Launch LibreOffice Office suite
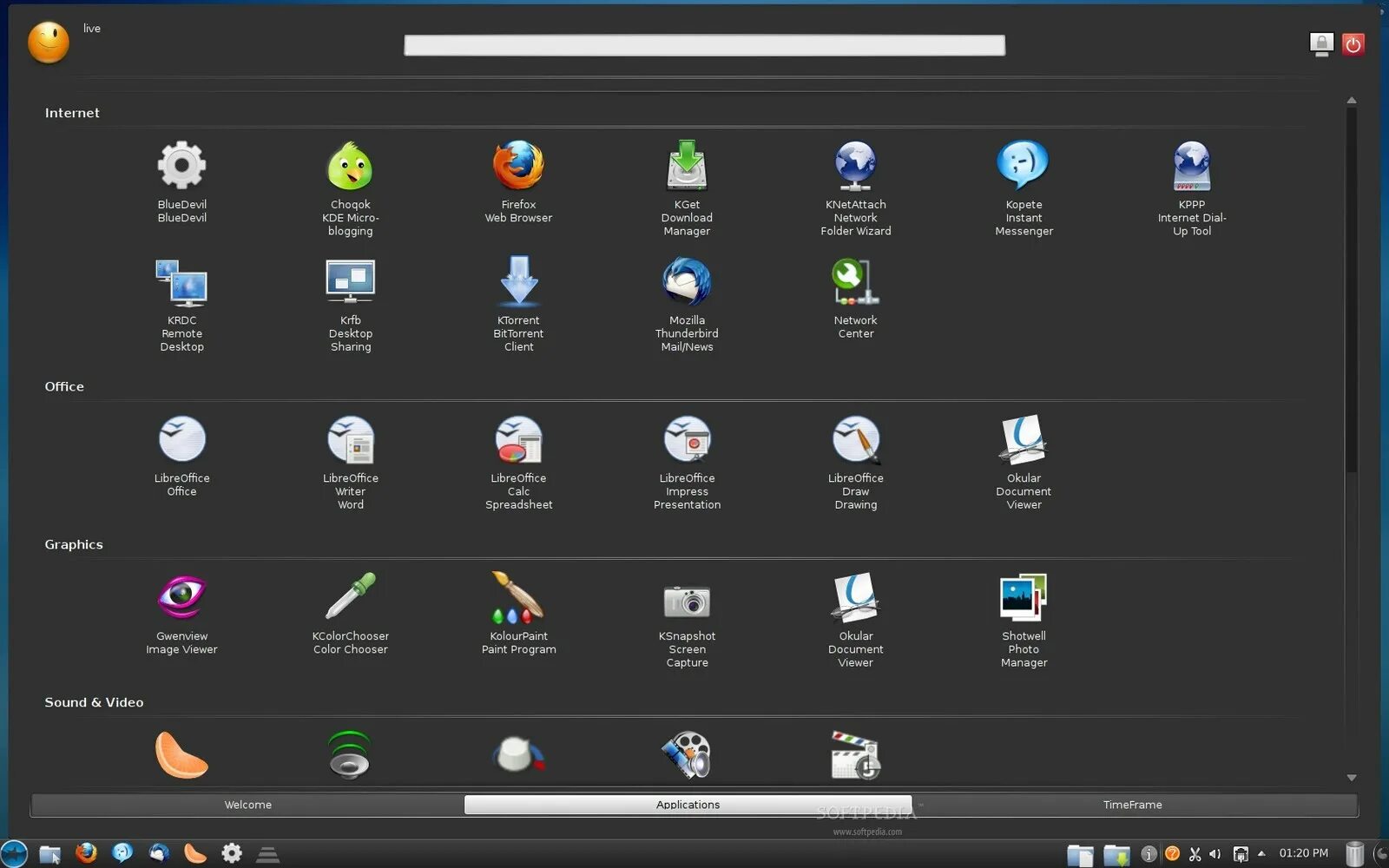 (181, 456)
